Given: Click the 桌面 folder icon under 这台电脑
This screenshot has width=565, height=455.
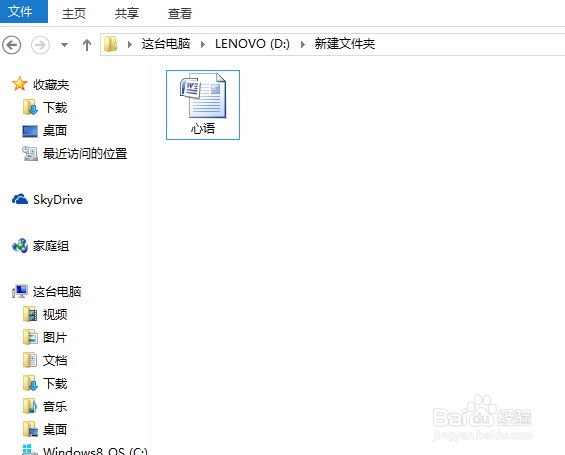Looking at the screenshot, I should point(30,429).
